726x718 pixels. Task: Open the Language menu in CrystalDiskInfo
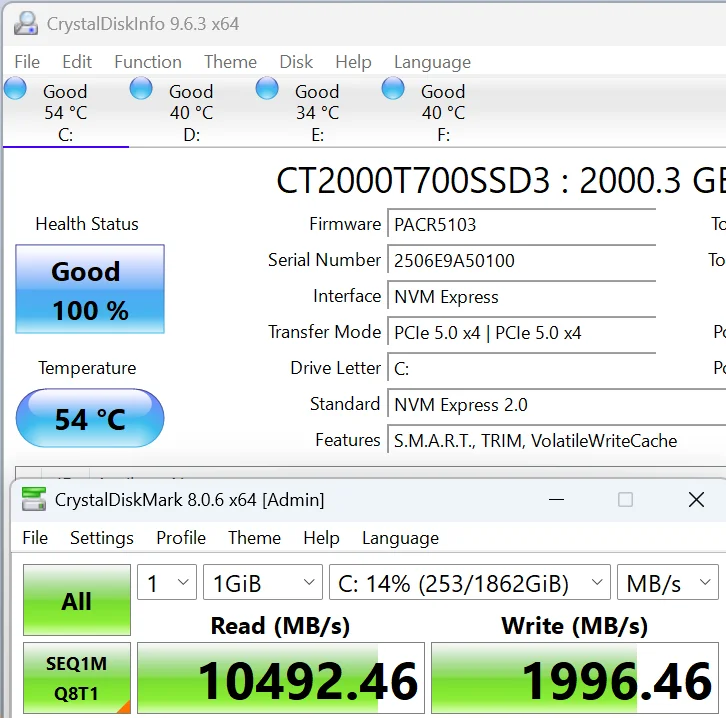[432, 62]
